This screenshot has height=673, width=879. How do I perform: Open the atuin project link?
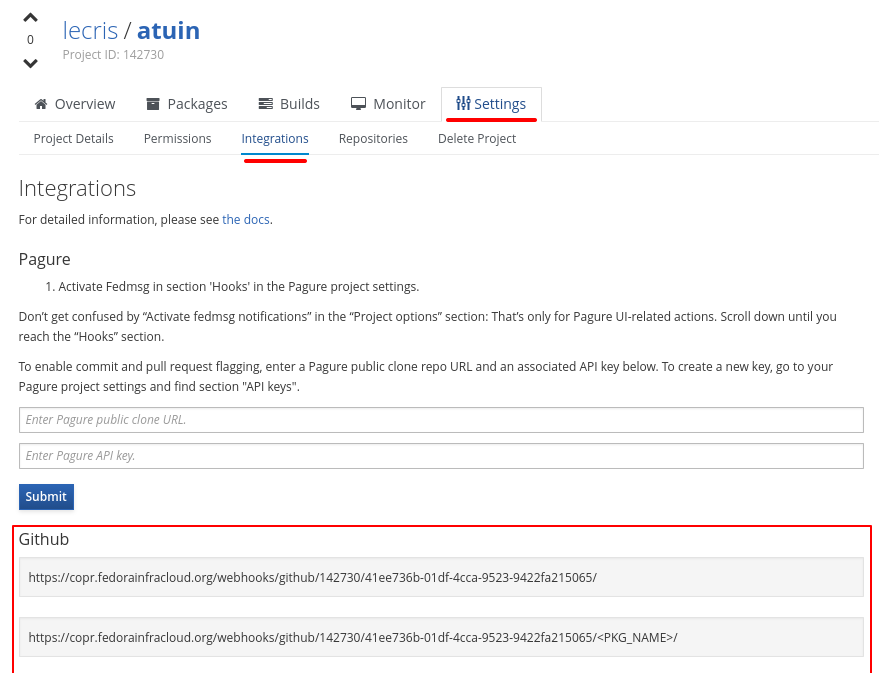click(168, 30)
